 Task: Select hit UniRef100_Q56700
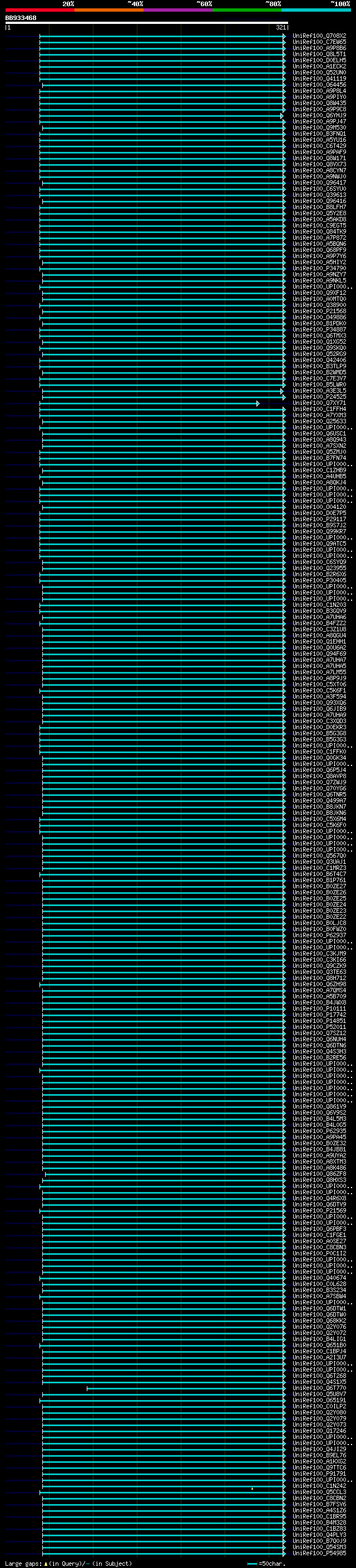319,856
